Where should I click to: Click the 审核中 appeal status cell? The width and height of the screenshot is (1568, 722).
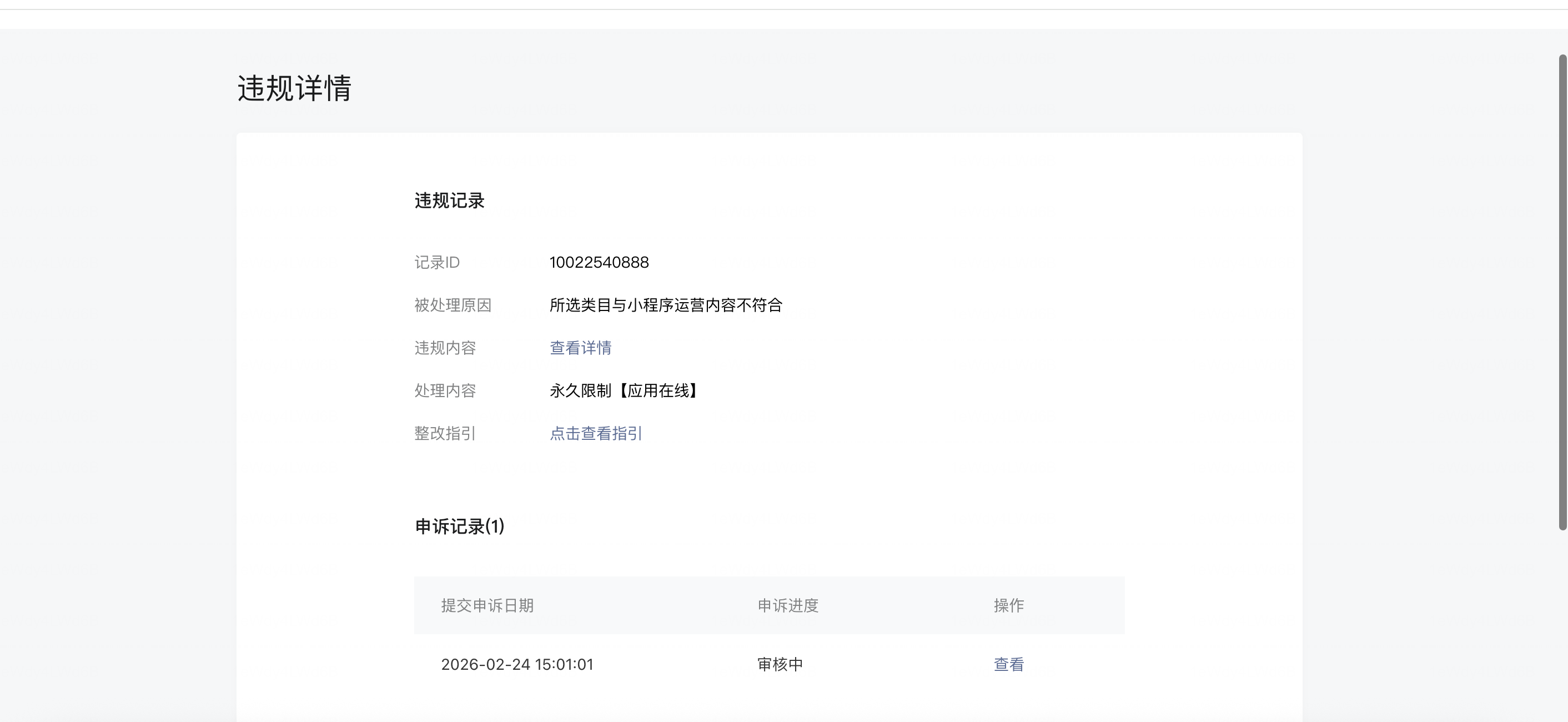[x=780, y=664]
